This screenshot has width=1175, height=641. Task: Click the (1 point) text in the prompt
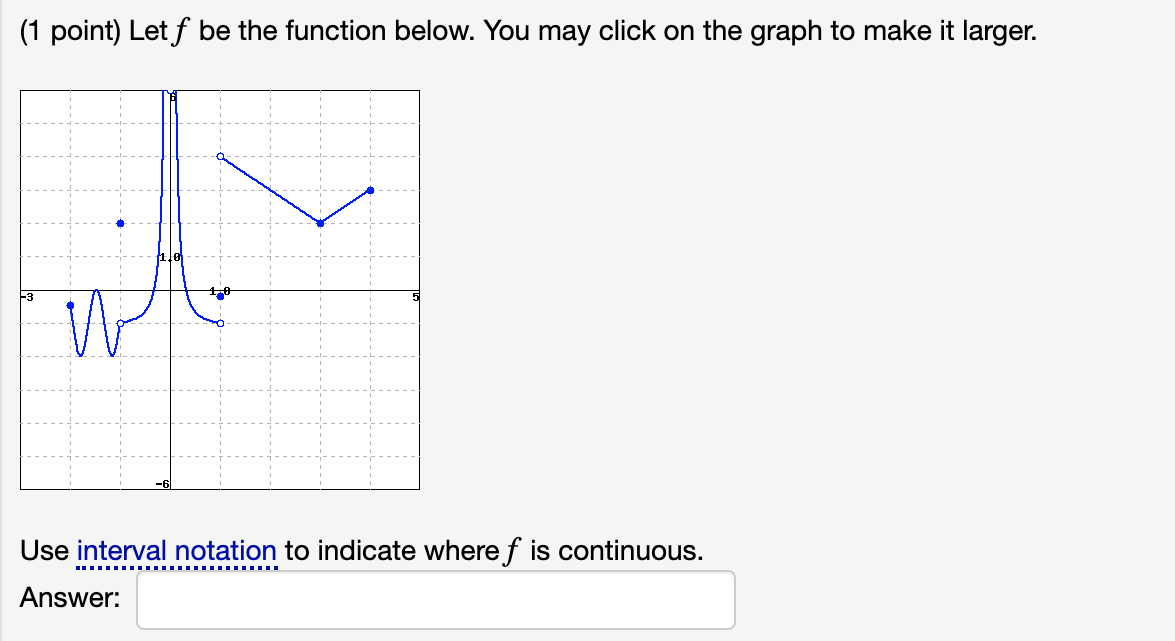click(70, 31)
